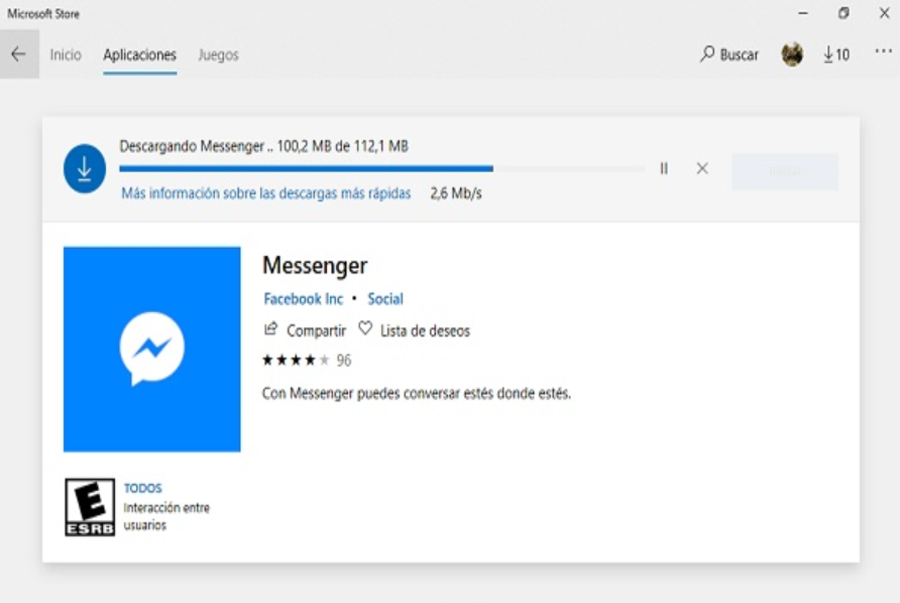
Task: Open the Social category link
Action: pos(385,299)
